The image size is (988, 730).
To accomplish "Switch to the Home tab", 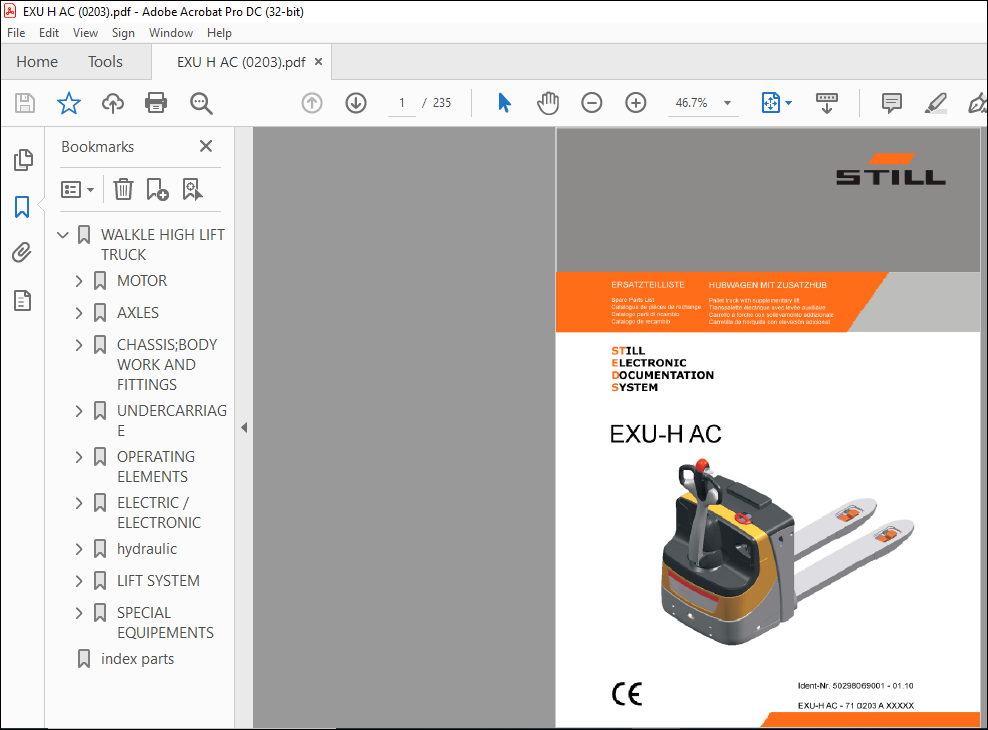I will pos(37,62).
